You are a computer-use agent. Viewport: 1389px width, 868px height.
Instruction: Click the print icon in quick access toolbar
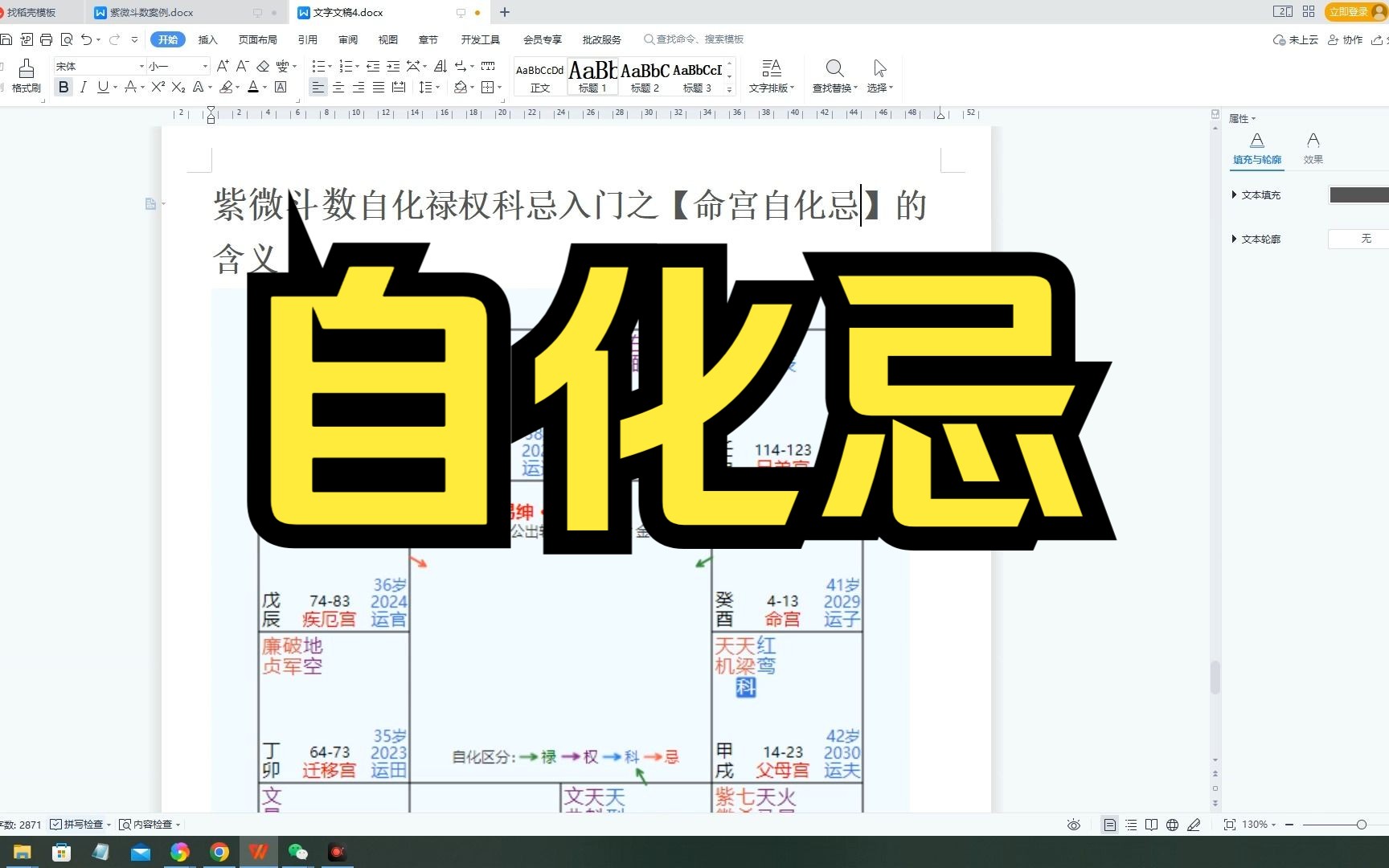[46, 39]
